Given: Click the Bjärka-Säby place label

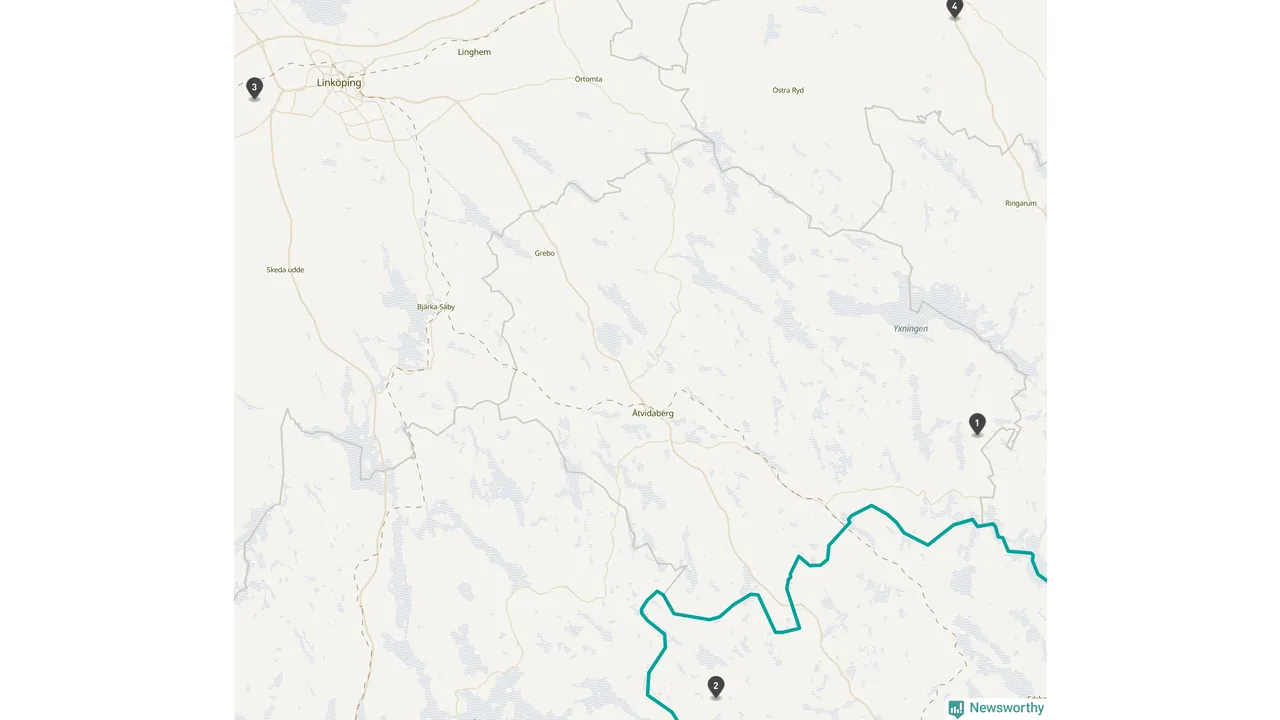Looking at the screenshot, I should 436,307.
